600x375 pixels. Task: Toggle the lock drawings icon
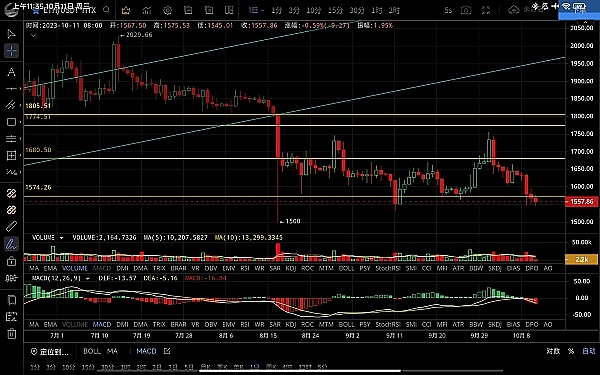pyautogui.click(x=11, y=261)
